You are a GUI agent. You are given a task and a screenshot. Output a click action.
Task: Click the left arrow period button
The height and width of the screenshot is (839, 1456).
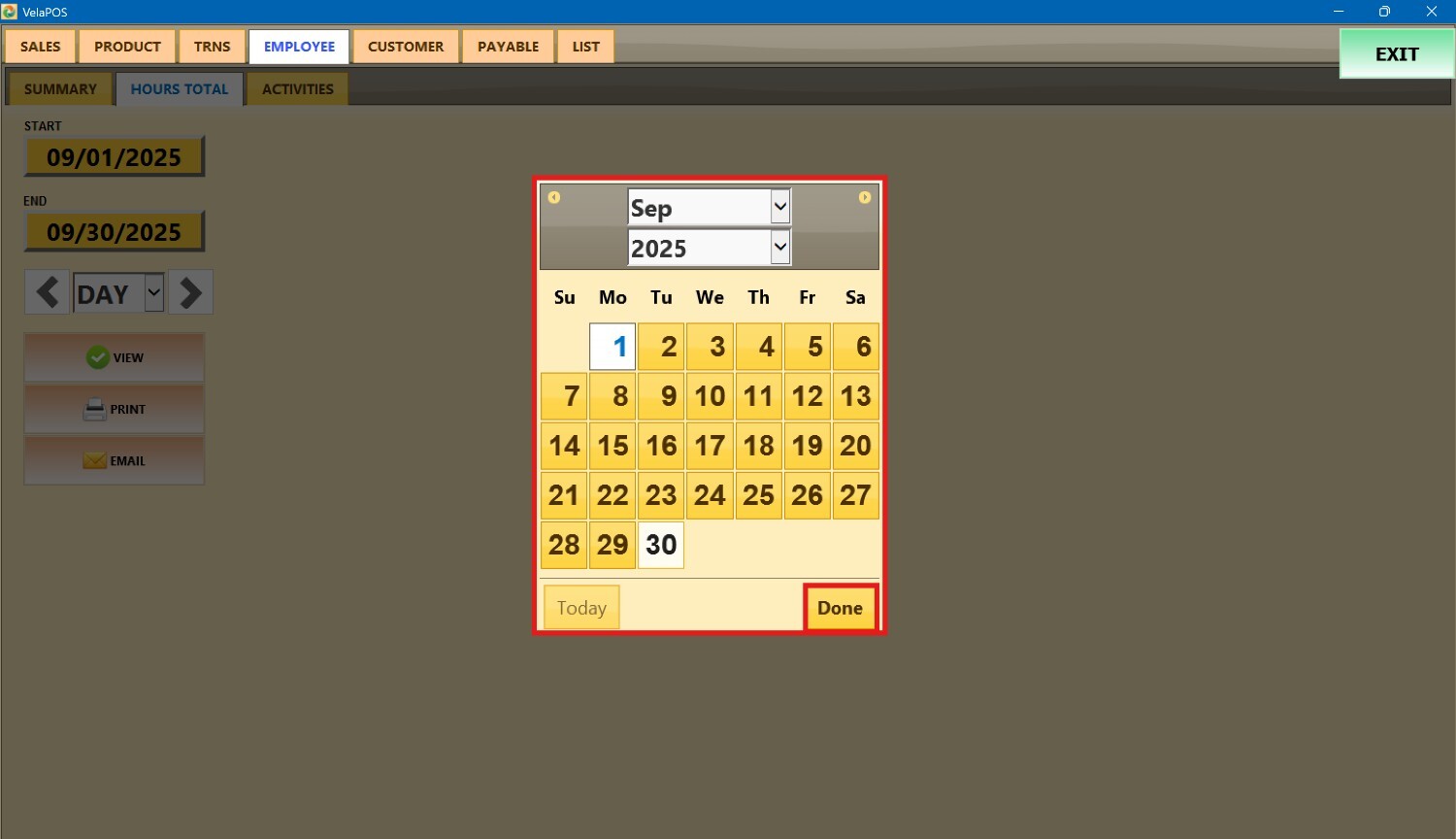click(x=47, y=292)
